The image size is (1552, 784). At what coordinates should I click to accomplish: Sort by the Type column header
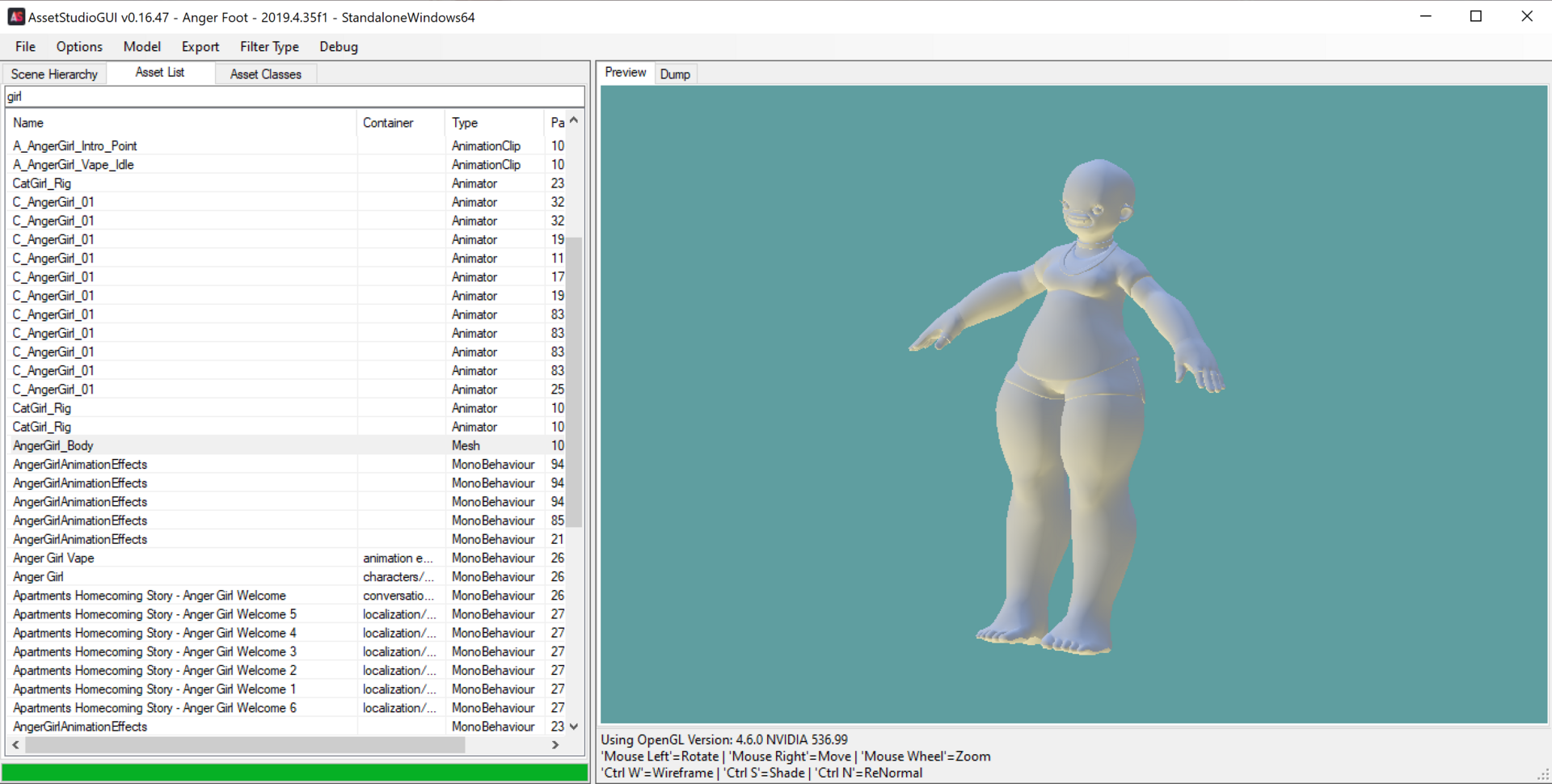click(x=495, y=123)
